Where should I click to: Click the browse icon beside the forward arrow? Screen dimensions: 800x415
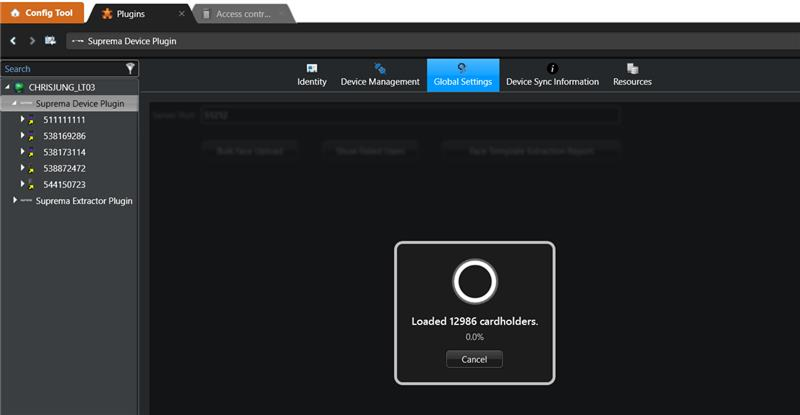pyautogui.click(x=50, y=41)
